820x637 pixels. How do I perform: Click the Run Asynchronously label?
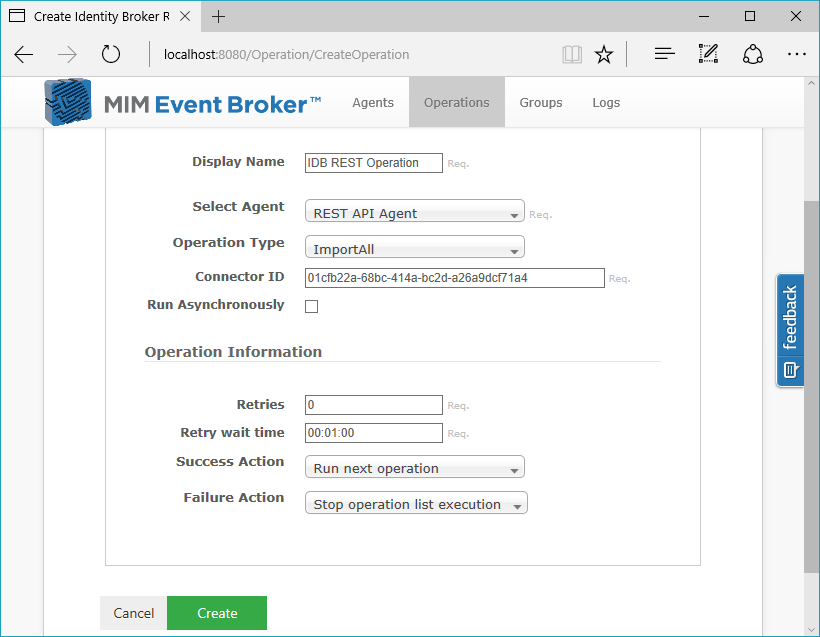[215, 304]
